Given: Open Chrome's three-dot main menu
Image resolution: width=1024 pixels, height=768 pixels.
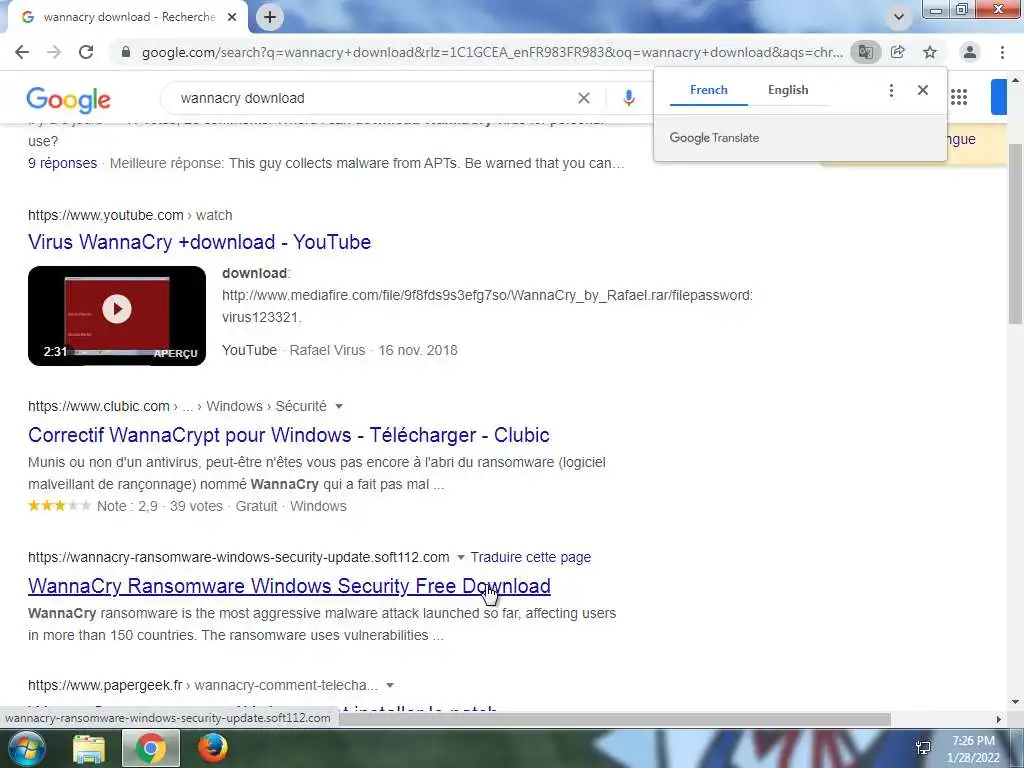Looking at the screenshot, I should [x=1002, y=52].
